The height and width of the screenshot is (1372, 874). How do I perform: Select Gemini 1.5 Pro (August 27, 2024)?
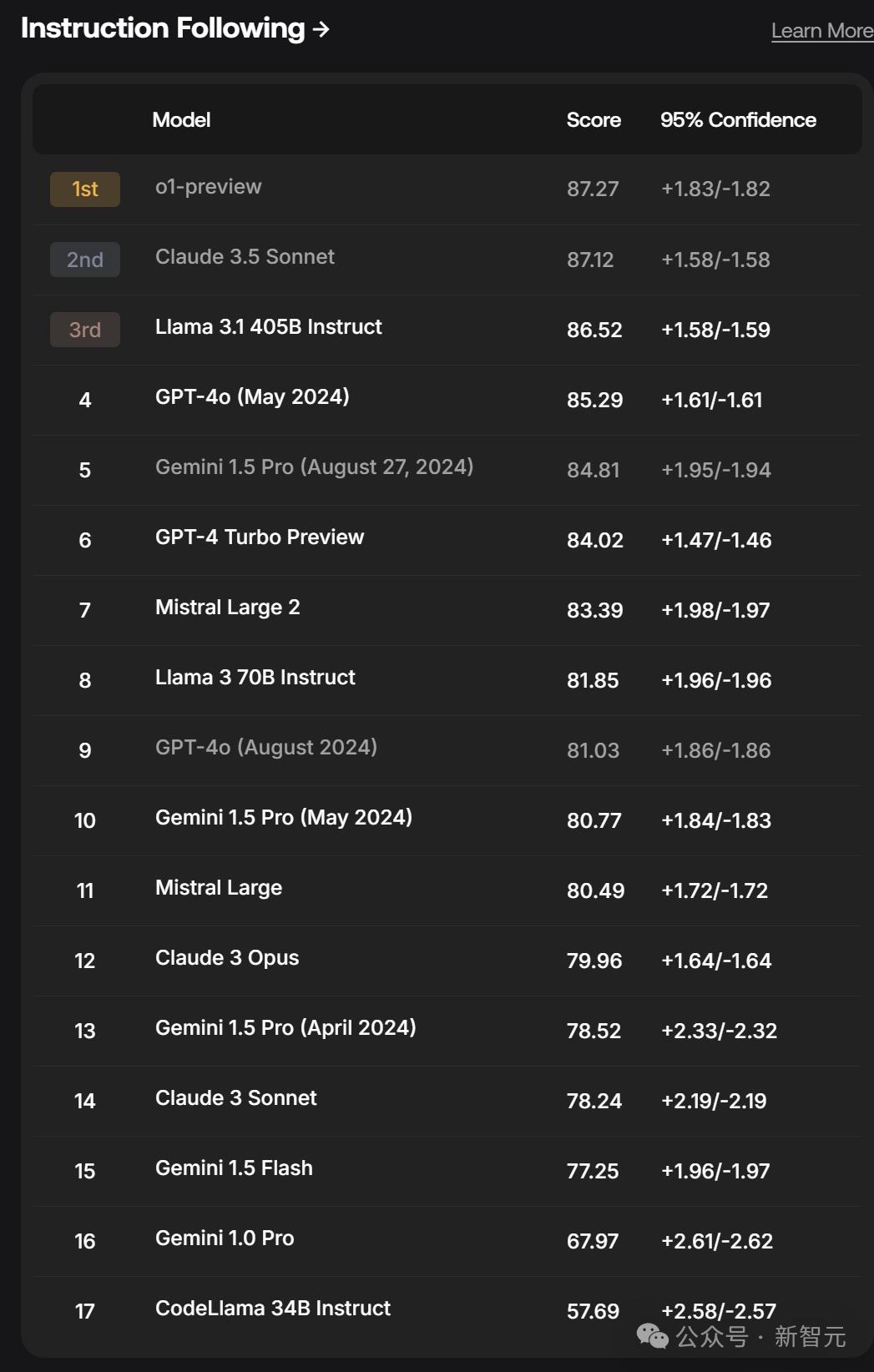314,467
